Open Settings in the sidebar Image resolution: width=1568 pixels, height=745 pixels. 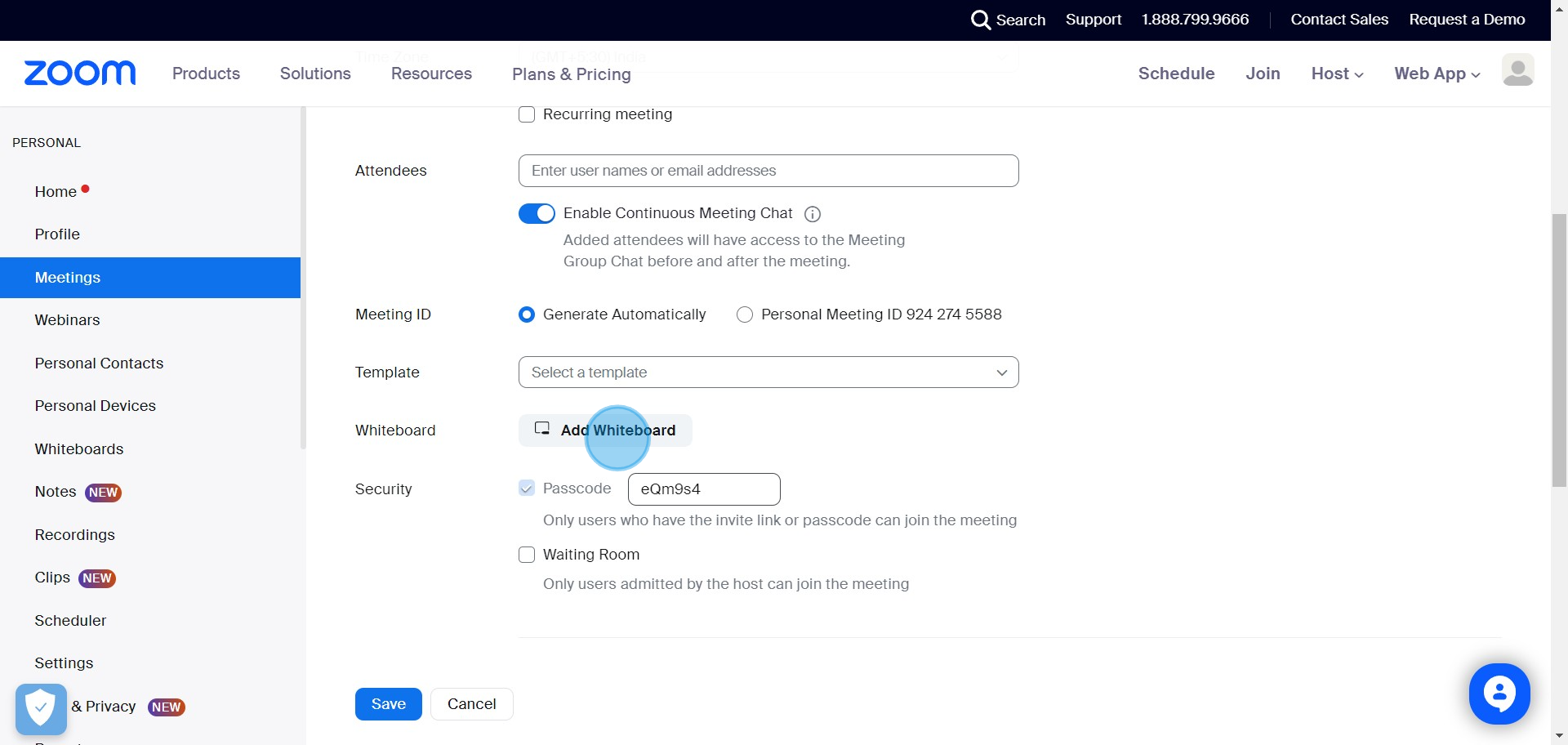click(x=64, y=663)
